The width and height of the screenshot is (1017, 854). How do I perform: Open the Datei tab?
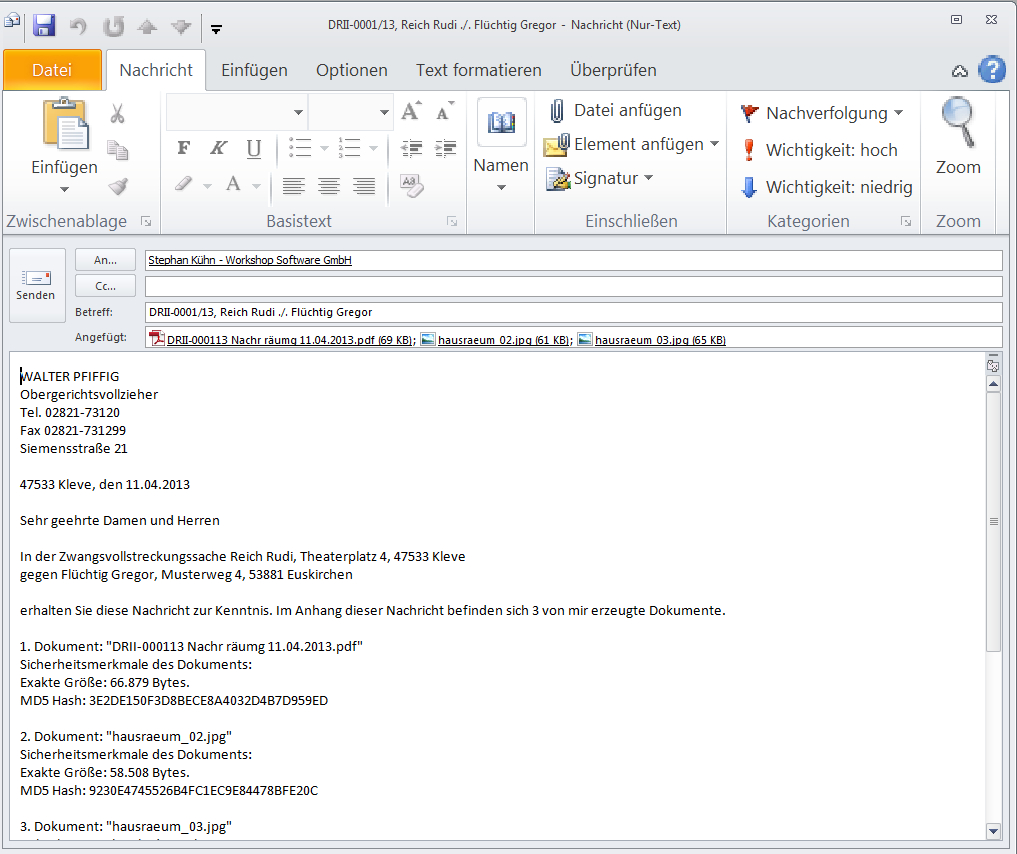pyautogui.click(x=52, y=70)
